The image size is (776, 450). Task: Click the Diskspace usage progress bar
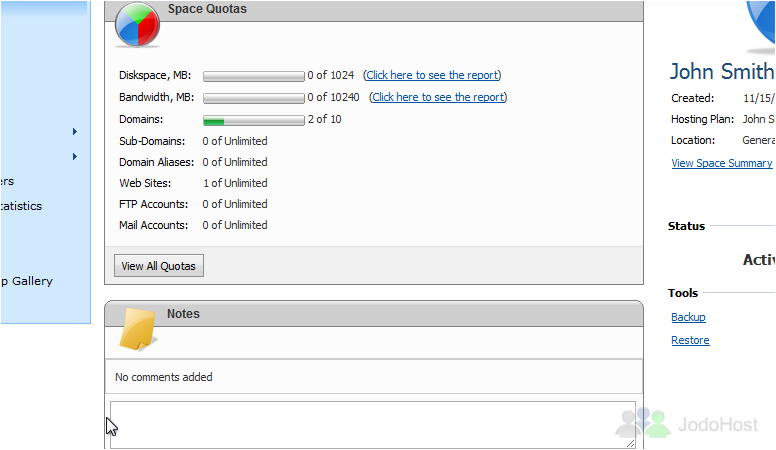(x=254, y=76)
